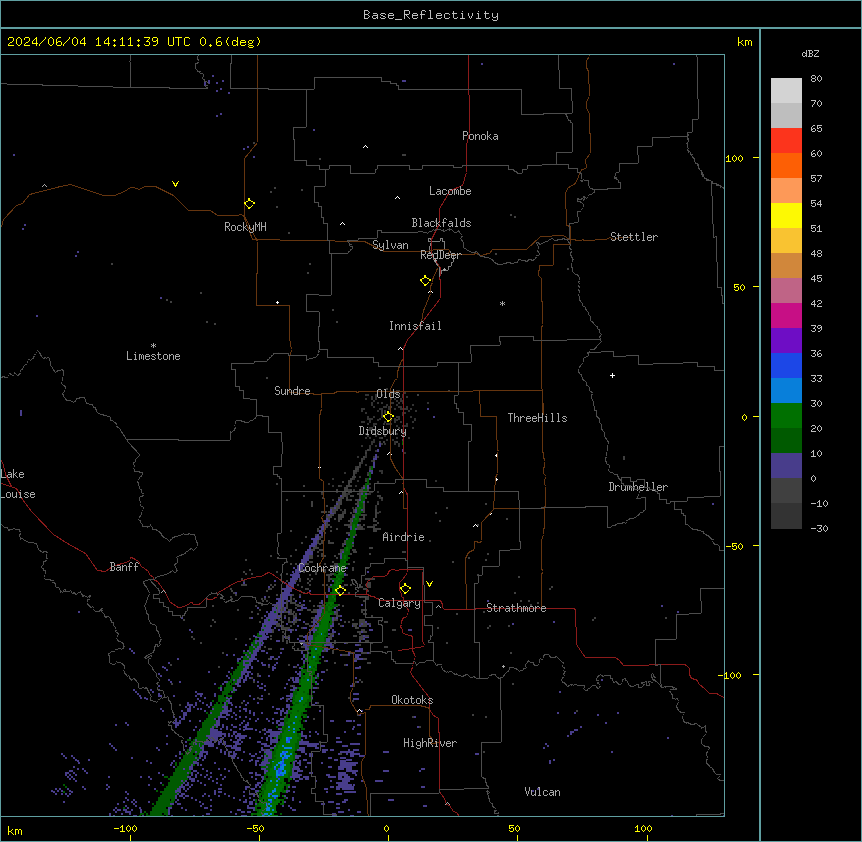The width and height of the screenshot is (862, 842).
Task: Click the Calgary city label
Action: click(x=399, y=603)
